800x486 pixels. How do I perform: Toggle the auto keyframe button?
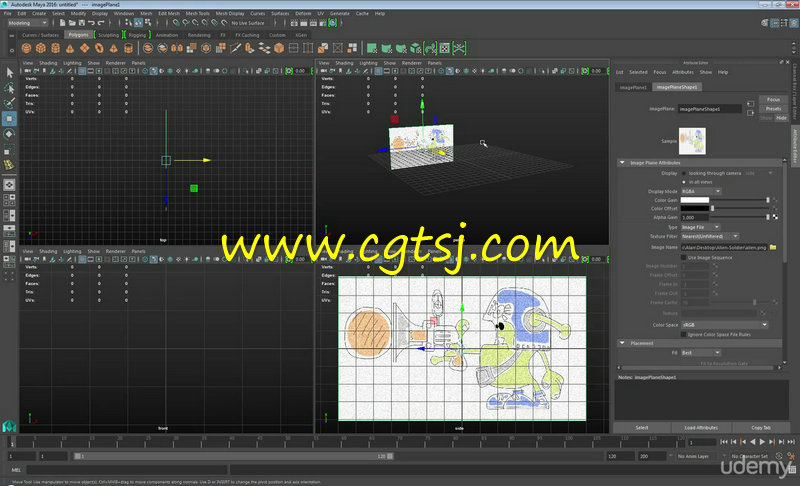coord(779,456)
